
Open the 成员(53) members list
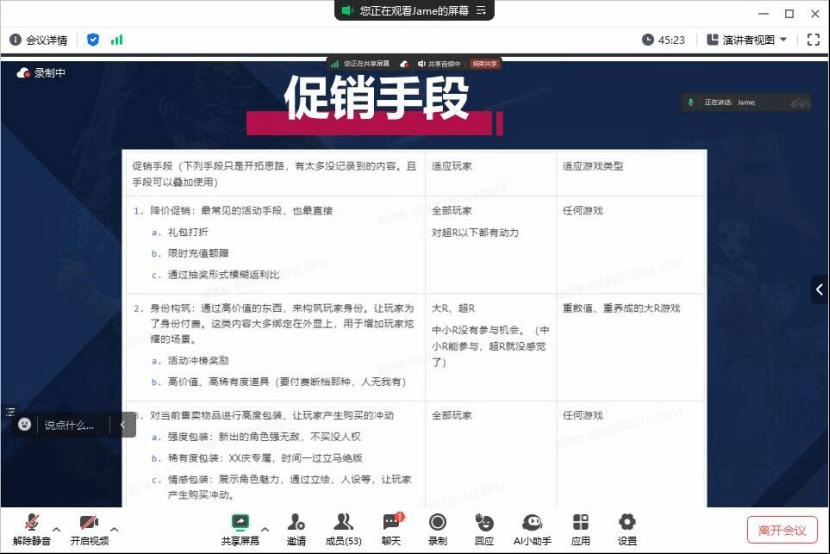343,527
